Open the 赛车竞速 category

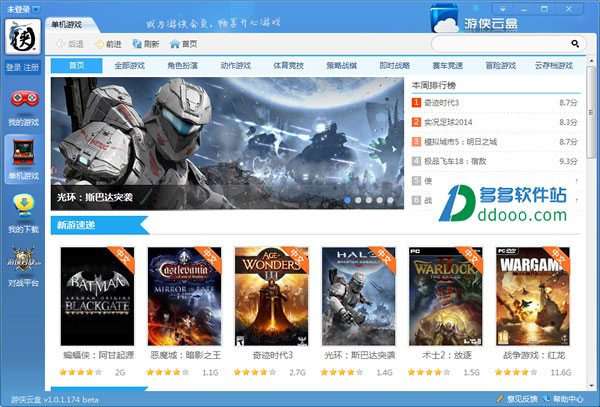[x=448, y=65]
